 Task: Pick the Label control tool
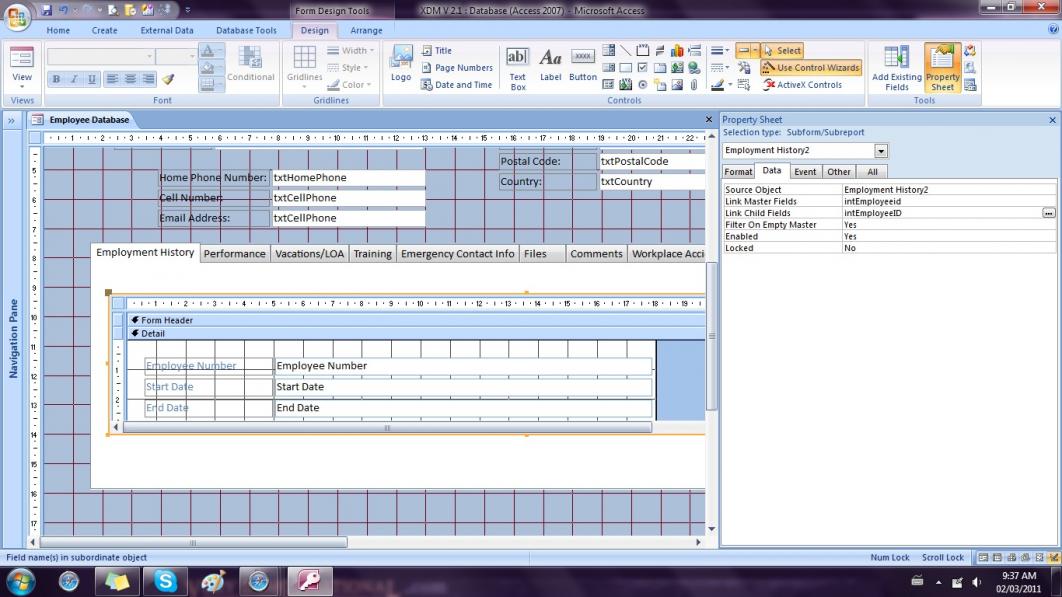point(550,65)
